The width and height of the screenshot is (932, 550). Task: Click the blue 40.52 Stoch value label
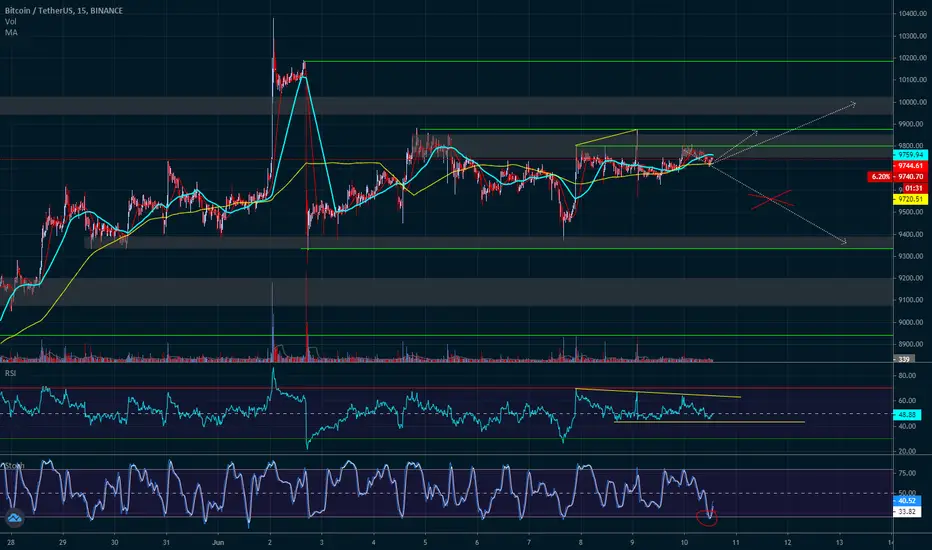coord(907,501)
